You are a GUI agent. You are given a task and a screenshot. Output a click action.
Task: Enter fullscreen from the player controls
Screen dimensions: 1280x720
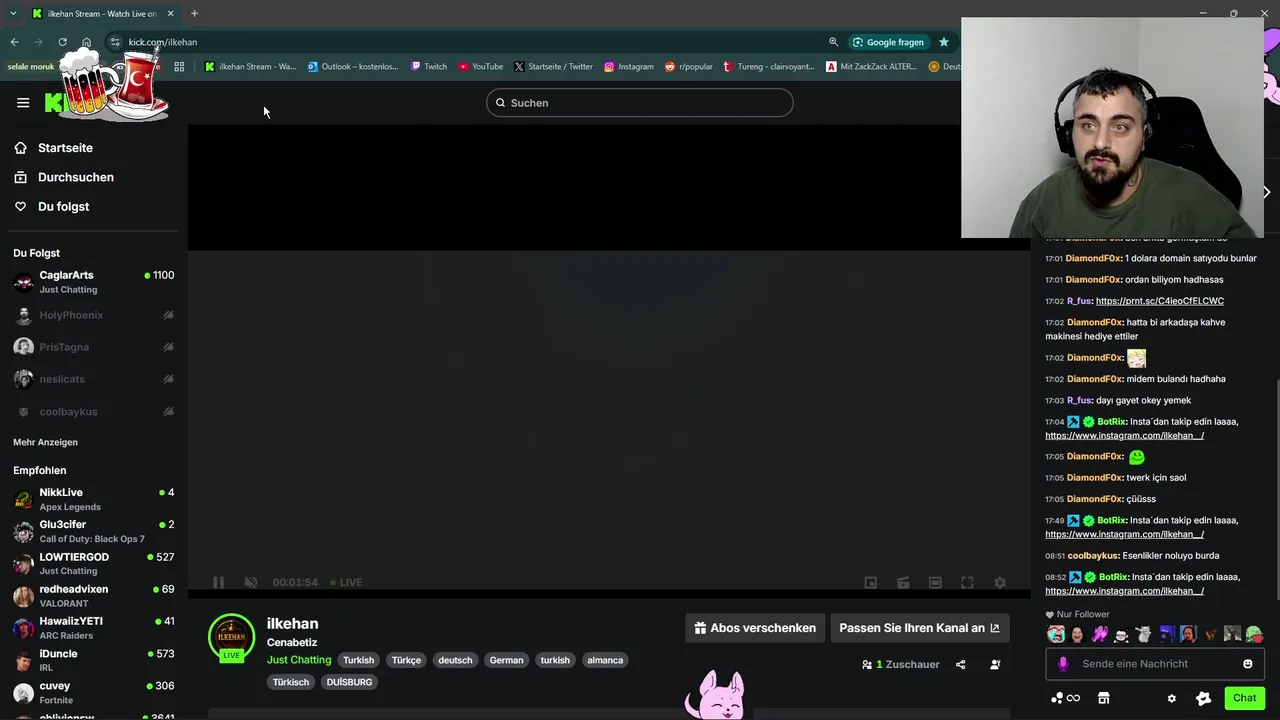point(967,582)
